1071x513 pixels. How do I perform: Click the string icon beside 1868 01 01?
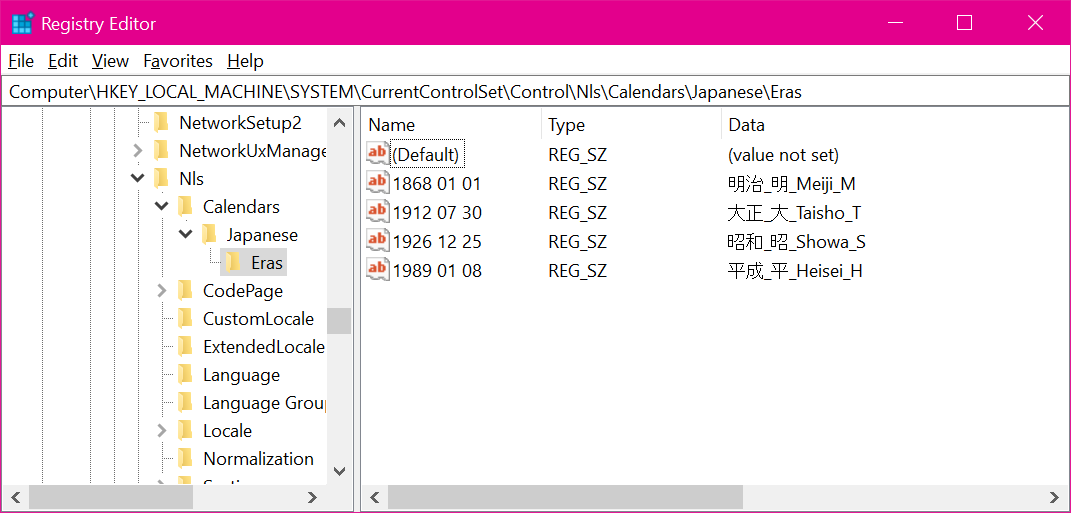[x=377, y=183]
